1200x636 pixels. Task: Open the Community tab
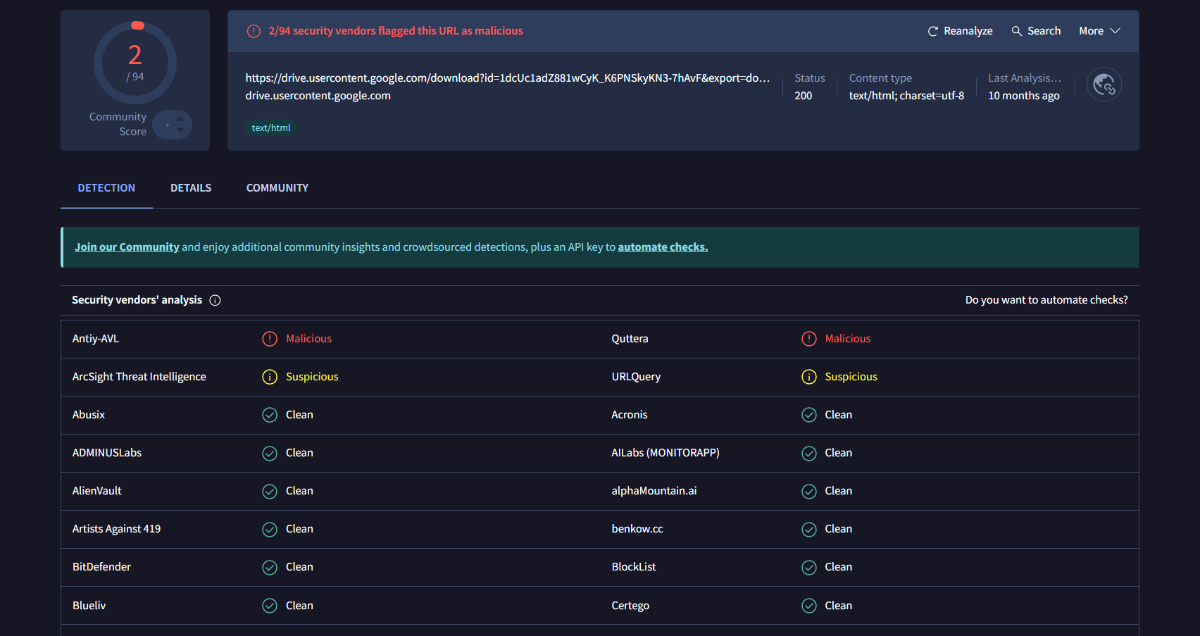click(x=277, y=188)
